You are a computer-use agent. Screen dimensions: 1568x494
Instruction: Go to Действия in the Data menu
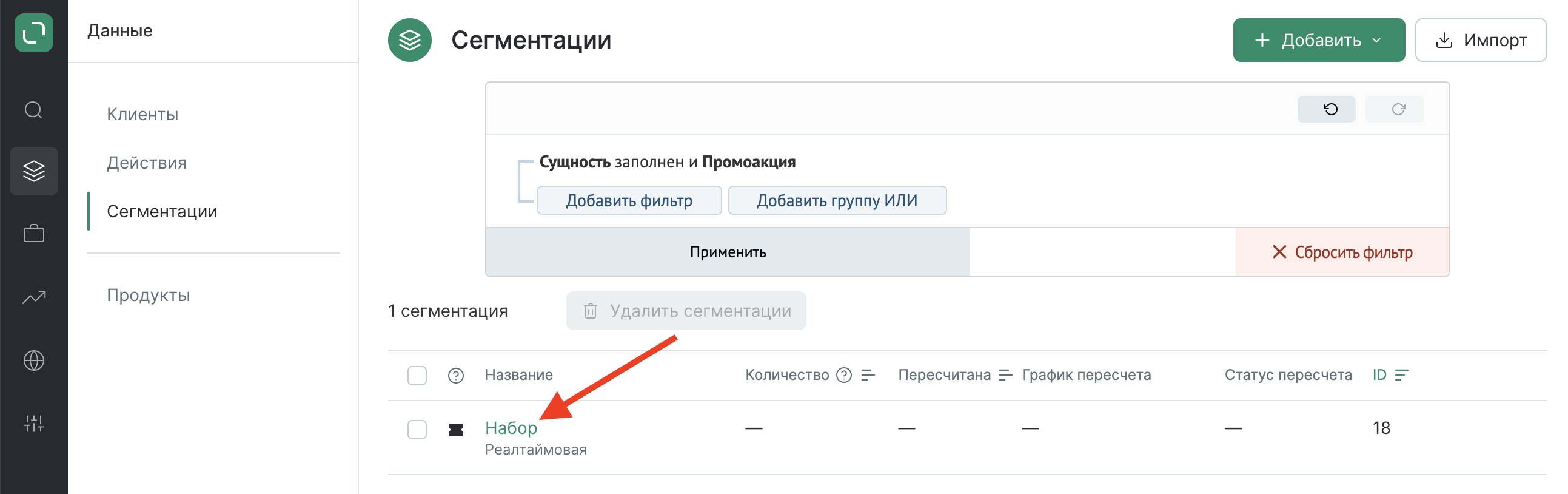click(147, 163)
